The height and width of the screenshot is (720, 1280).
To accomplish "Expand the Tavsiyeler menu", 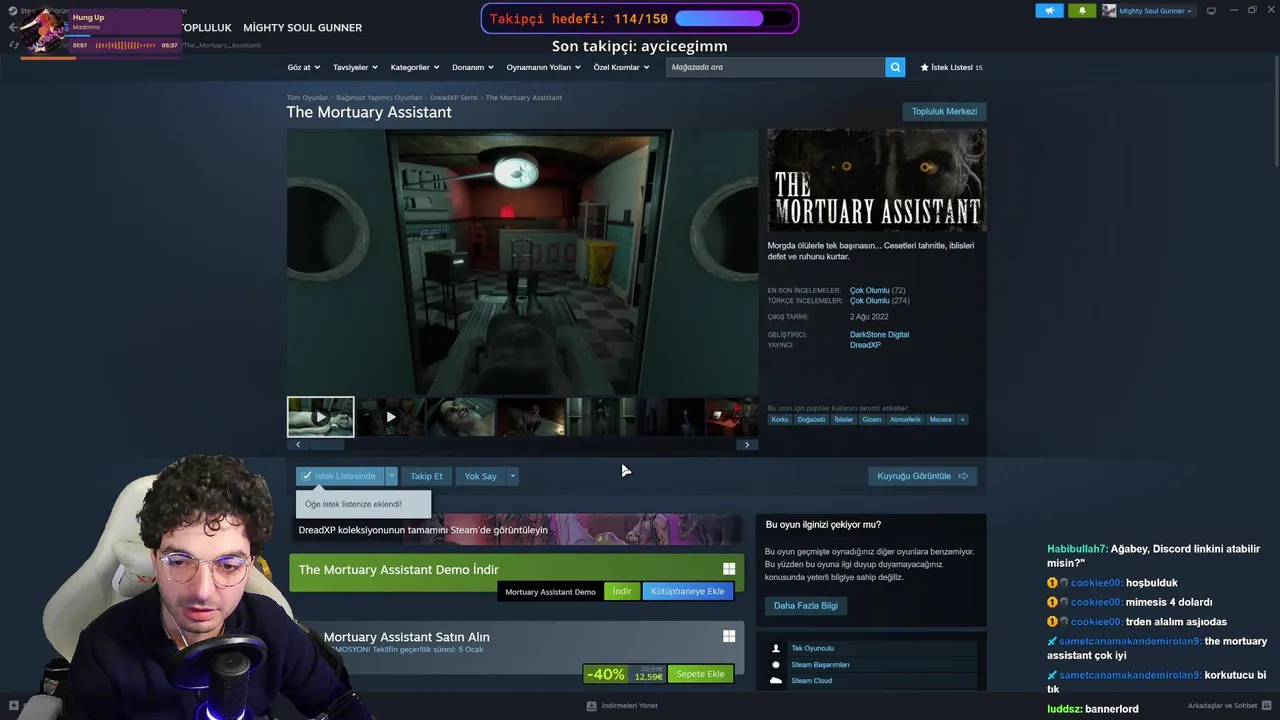I will [355, 67].
